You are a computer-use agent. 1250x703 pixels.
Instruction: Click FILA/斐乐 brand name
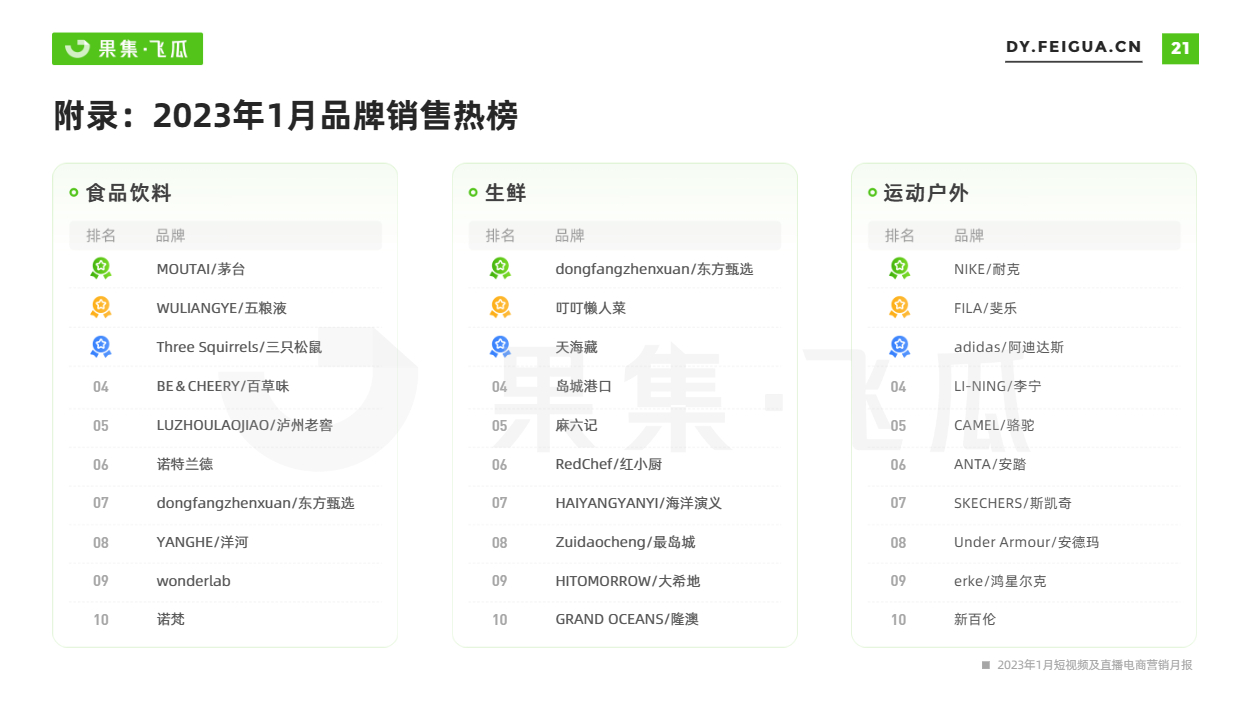(x=985, y=308)
